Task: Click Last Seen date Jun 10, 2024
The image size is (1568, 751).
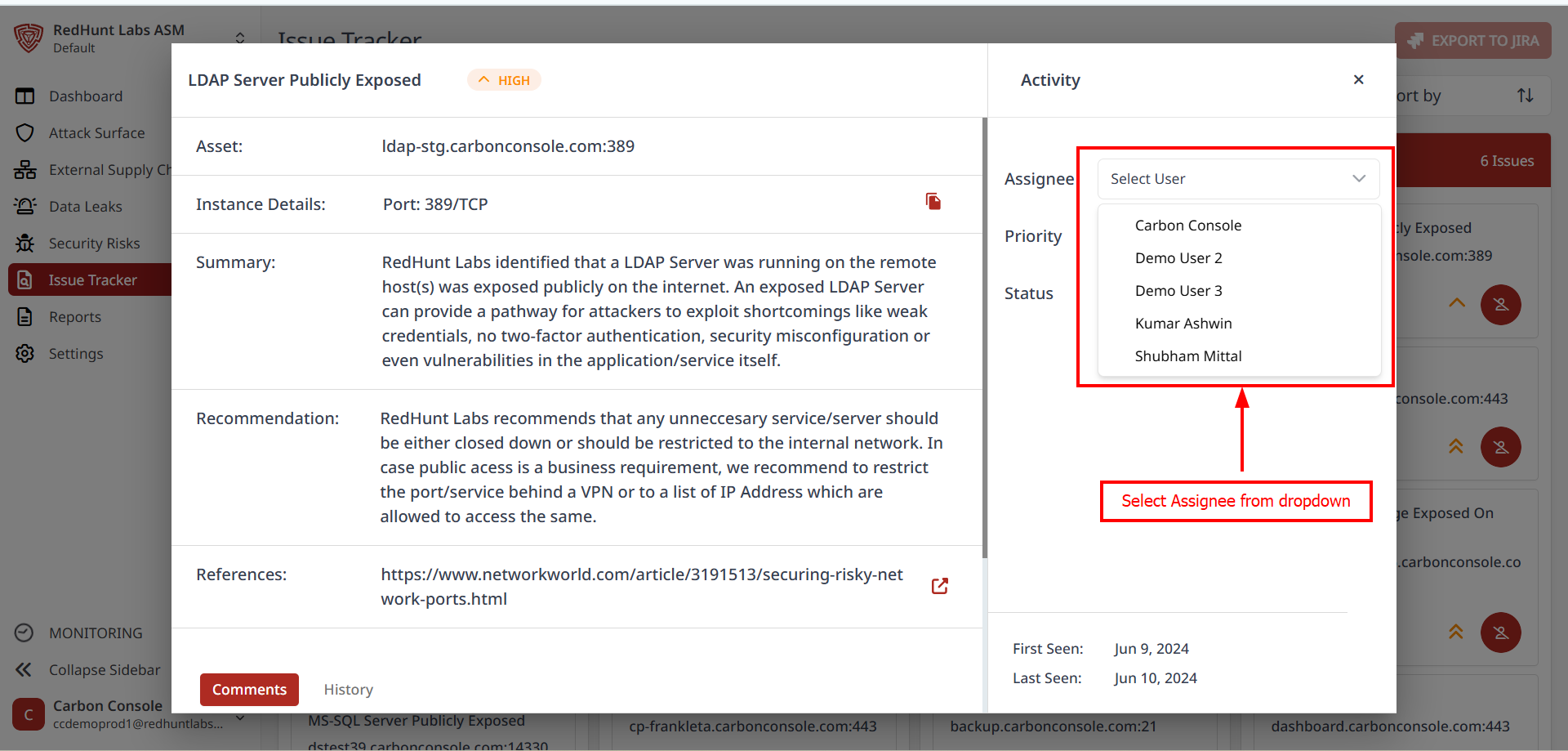Action: coord(1156,678)
